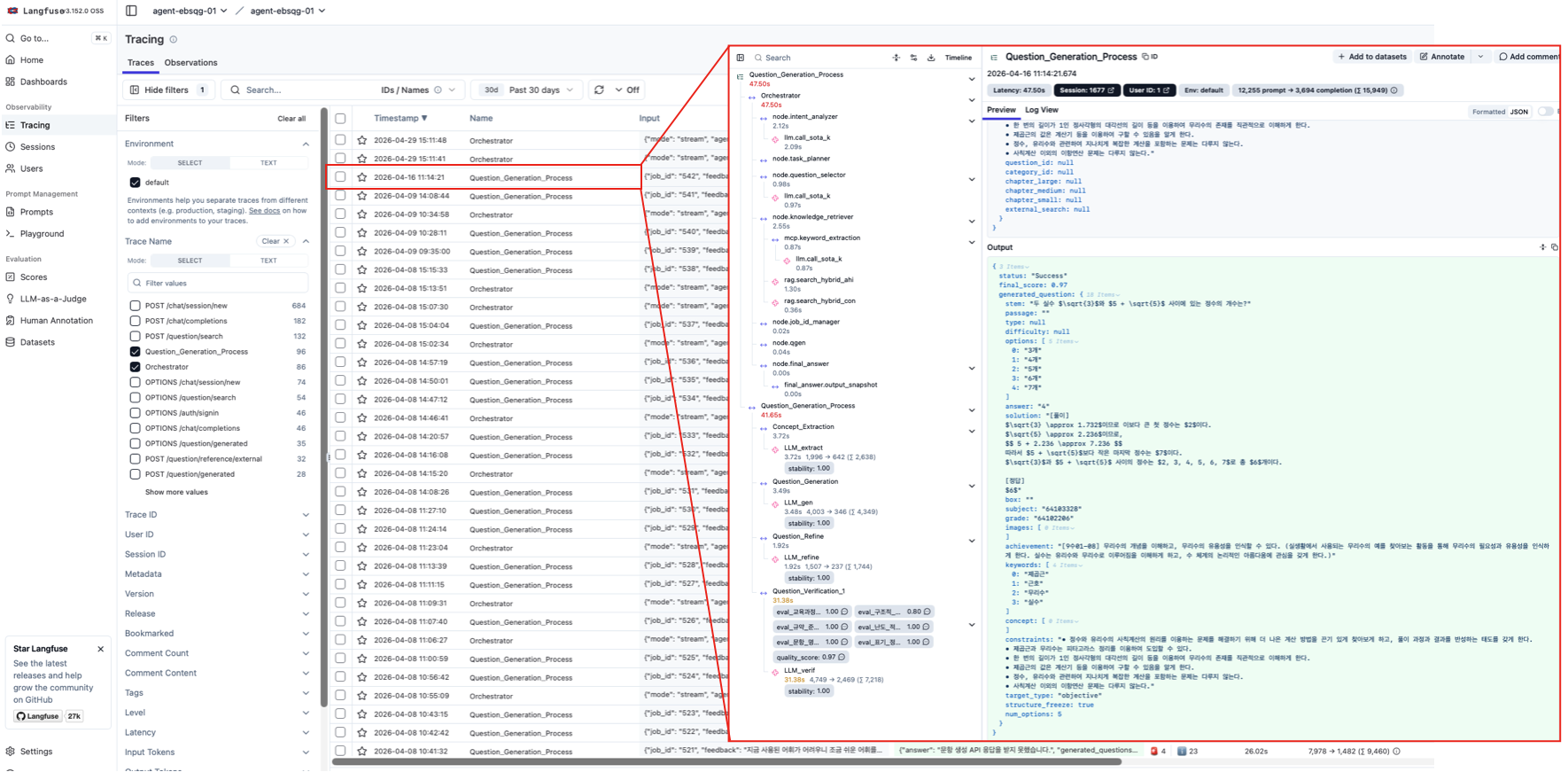This screenshot has width=1568, height=772.
Task: Check the OPTIONS /auth/signin filter
Action: point(136,413)
